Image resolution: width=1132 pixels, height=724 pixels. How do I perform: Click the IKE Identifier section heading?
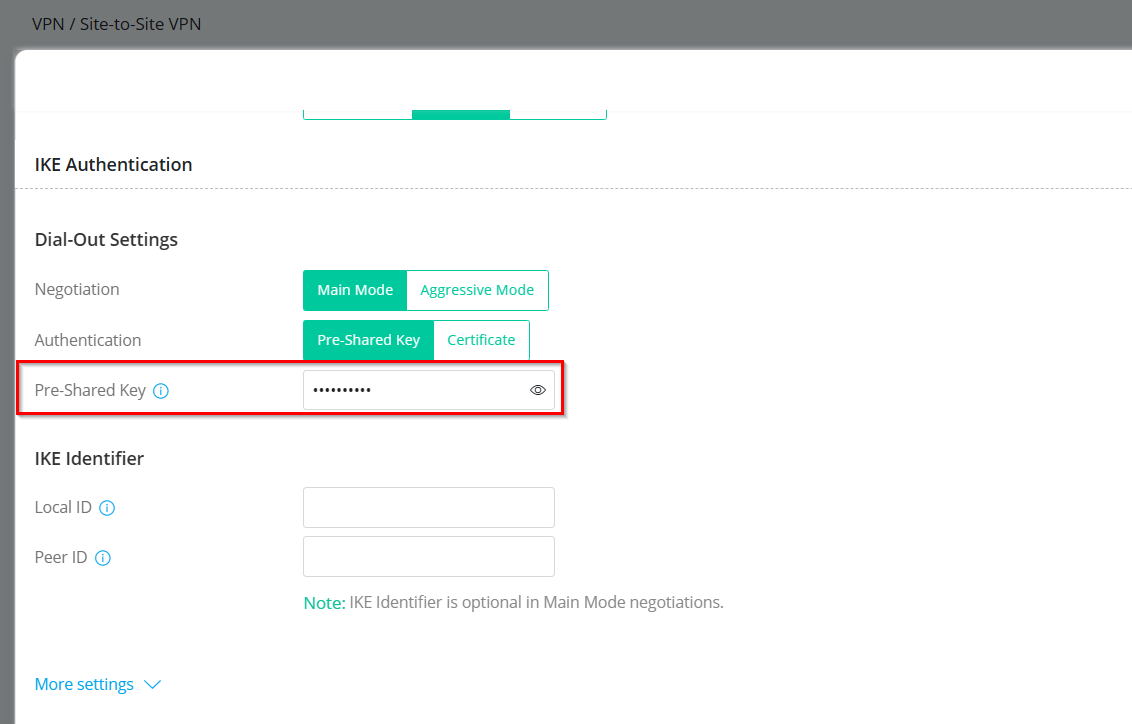coord(89,459)
